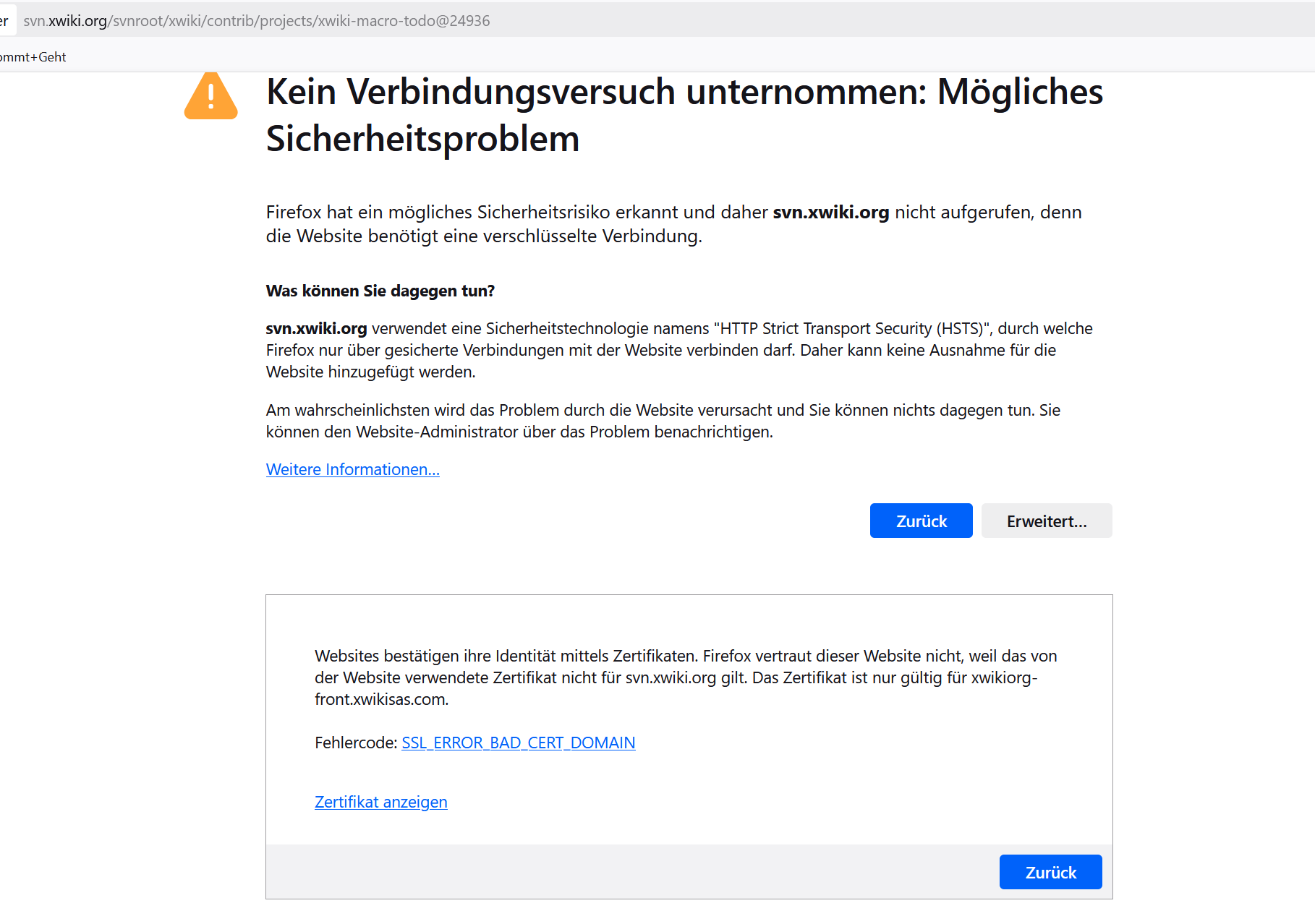This screenshot has height=924, width=1315.
Task: Open the SSL_ERROR_BAD_CERT_DOMAIN error code link
Action: point(518,743)
